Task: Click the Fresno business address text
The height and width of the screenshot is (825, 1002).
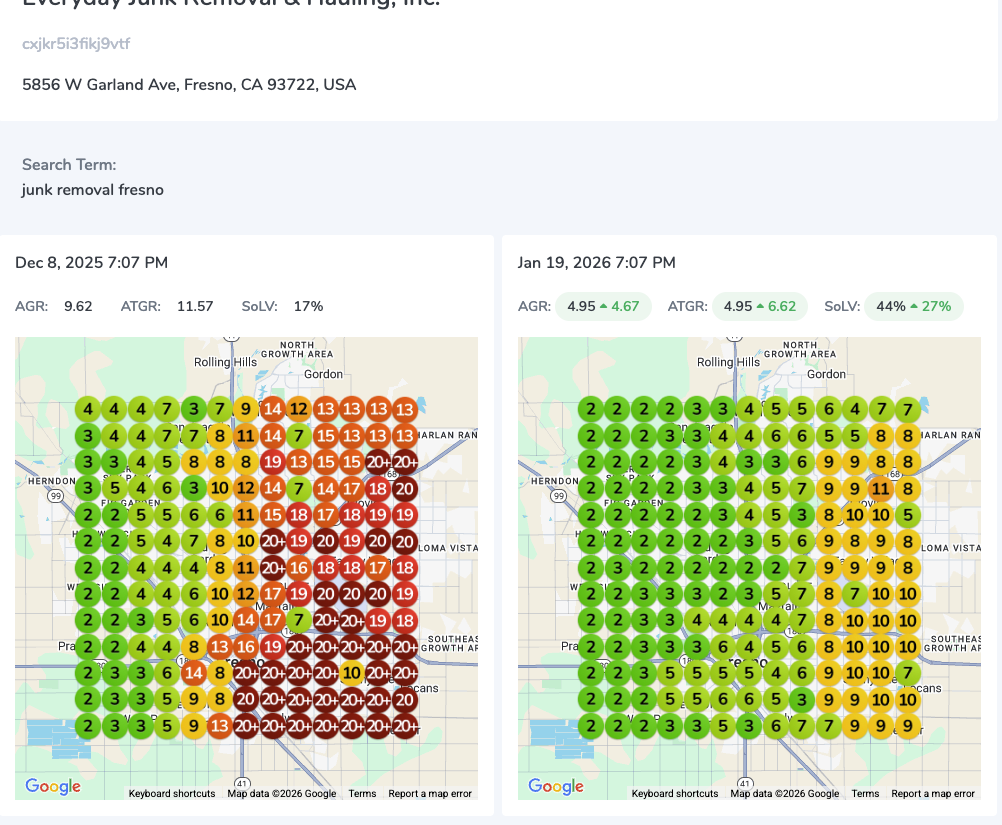Action: pos(187,84)
